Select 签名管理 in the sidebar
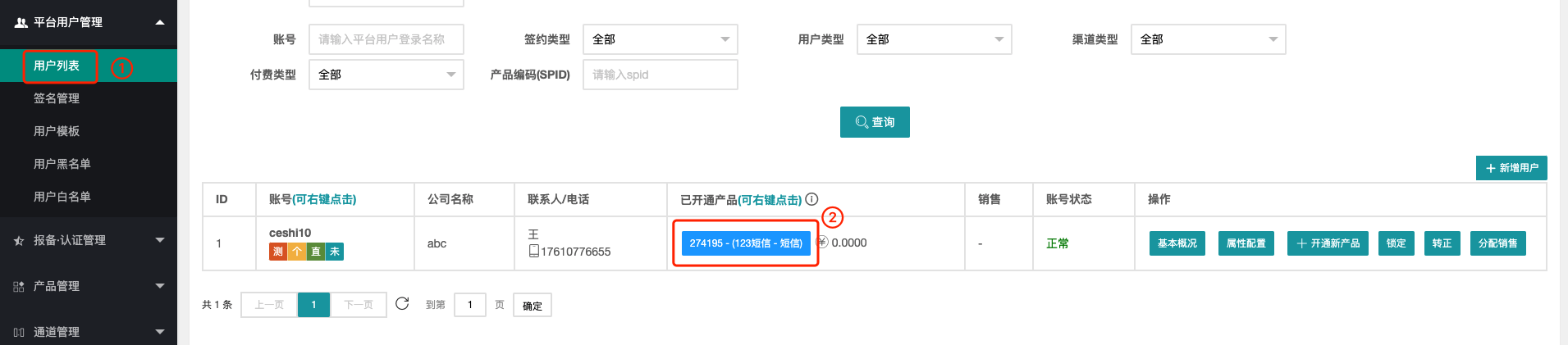1568x345 pixels. click(x=57, y=98)
